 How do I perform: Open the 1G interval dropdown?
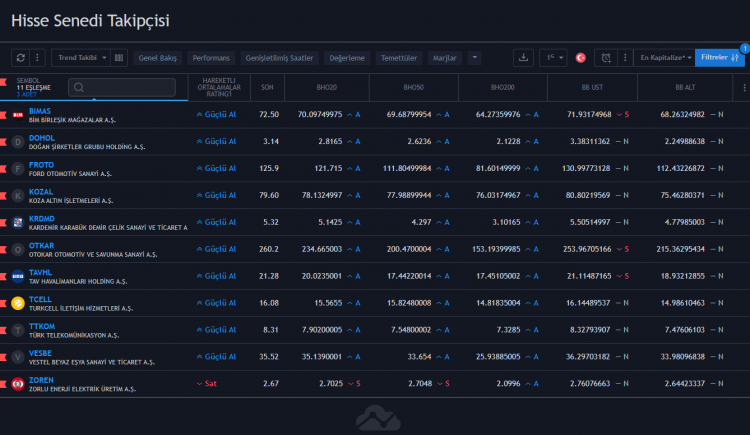tap(554, 58)
